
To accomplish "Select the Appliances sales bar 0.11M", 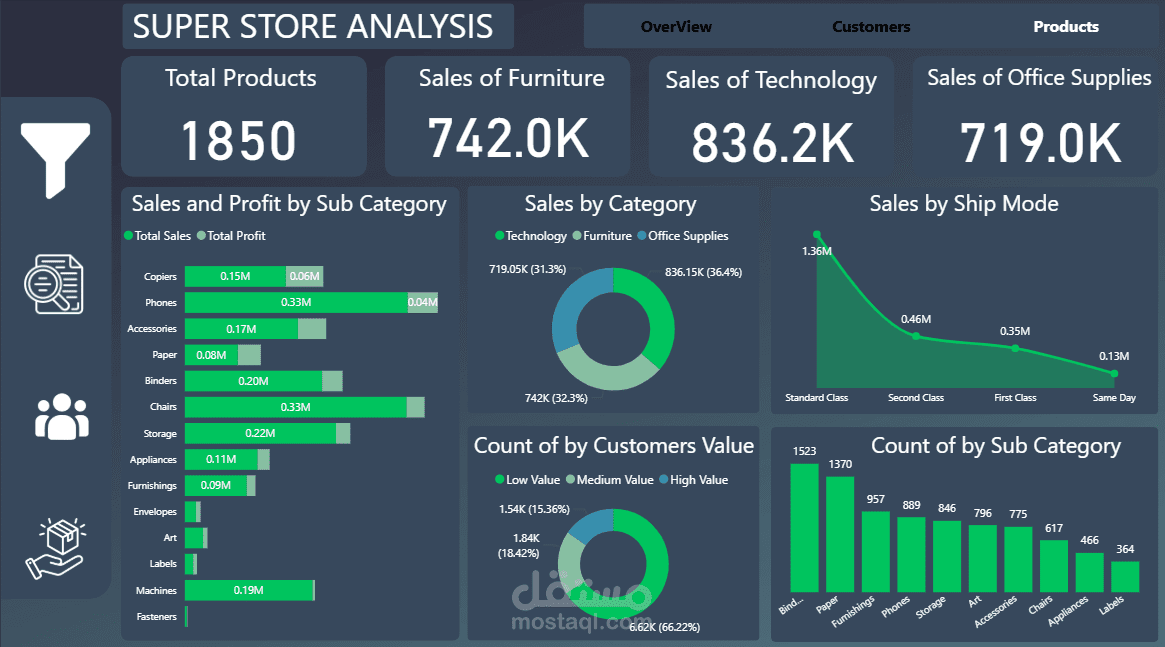I will point(221,459).
